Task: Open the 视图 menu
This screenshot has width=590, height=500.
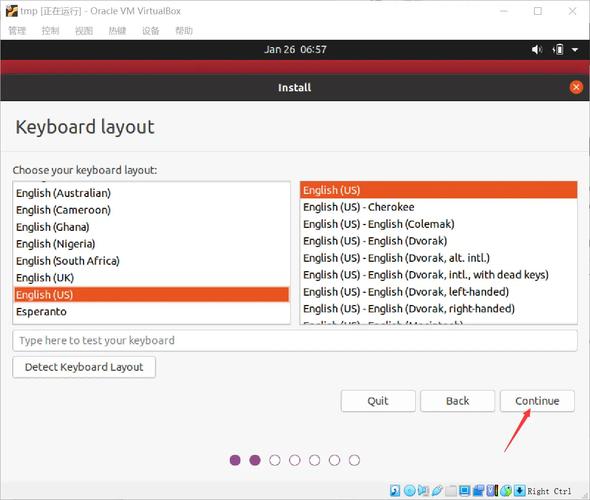Action: point(84,31)
